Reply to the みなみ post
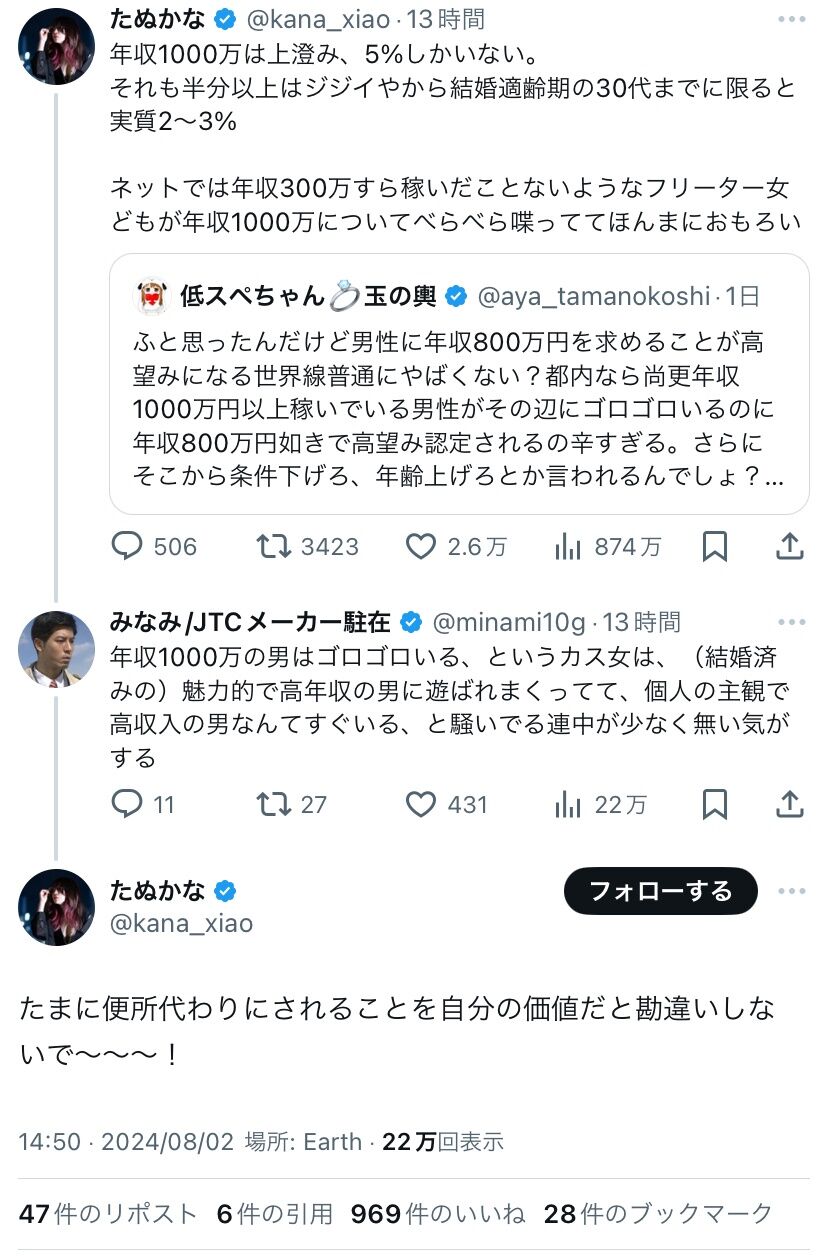The width and height of the screenshot is (828, 1256). pyautogui.click(x=126, y=804)
